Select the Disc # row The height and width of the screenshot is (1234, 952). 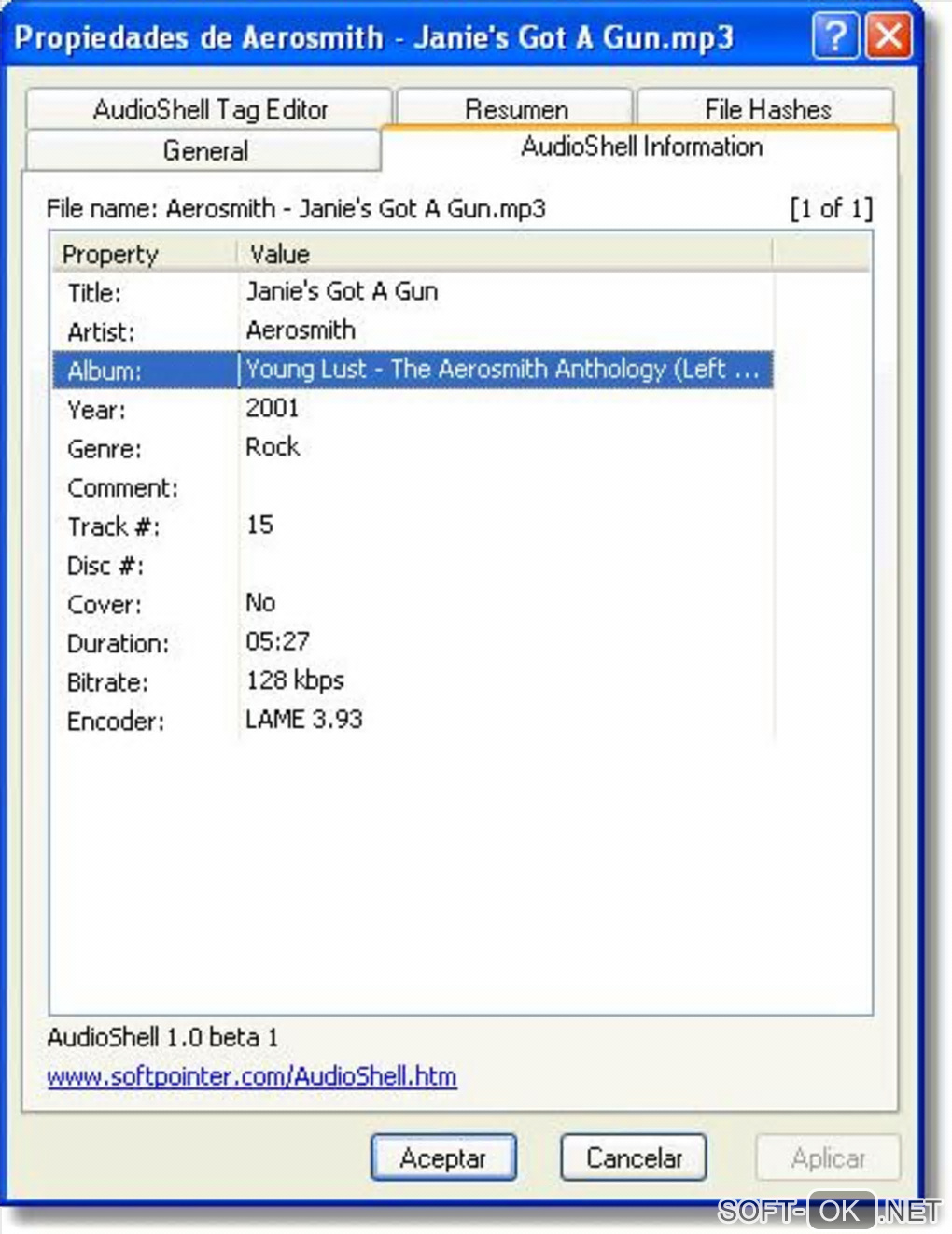point(413,565)
